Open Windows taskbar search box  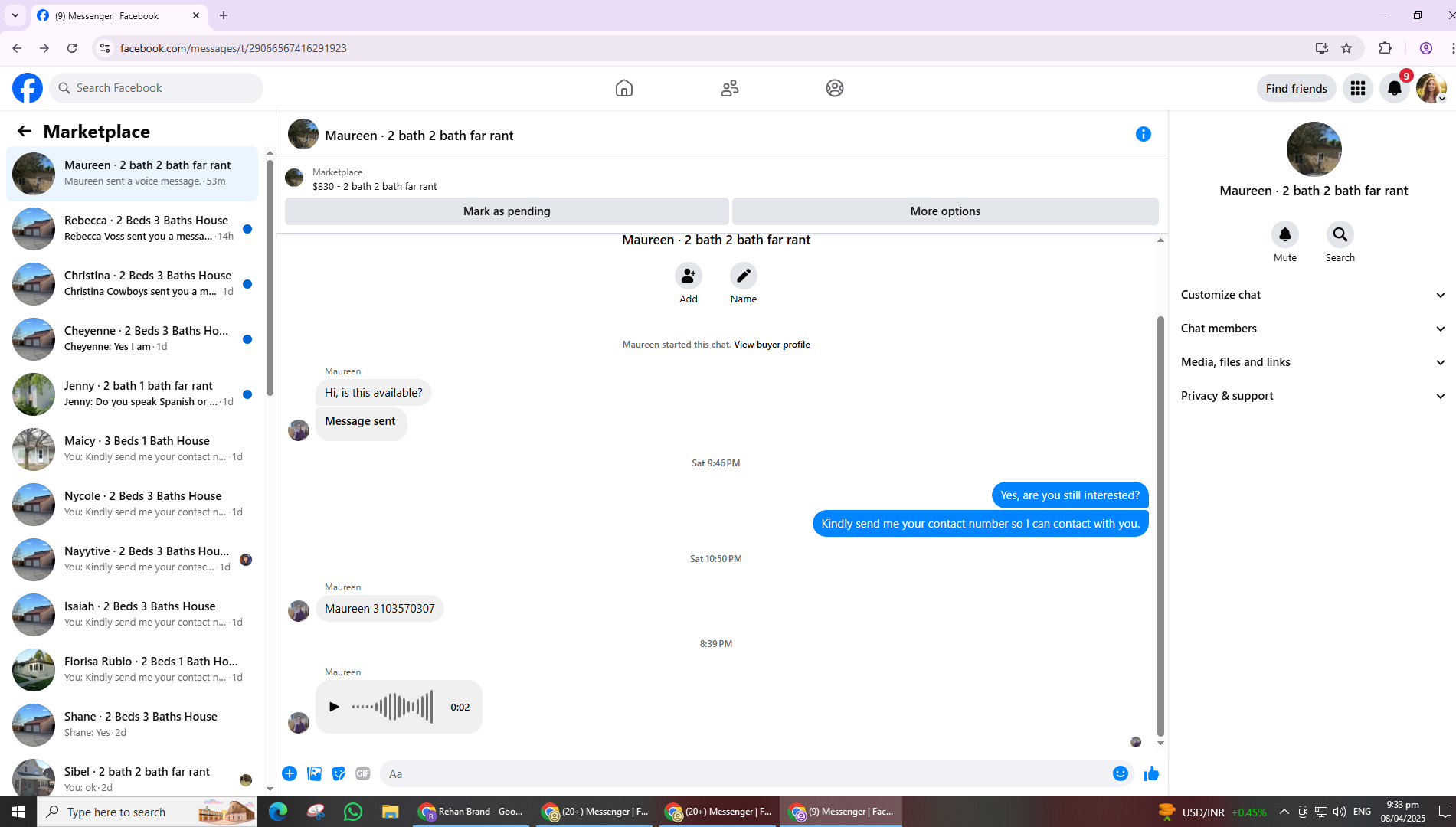147,812
